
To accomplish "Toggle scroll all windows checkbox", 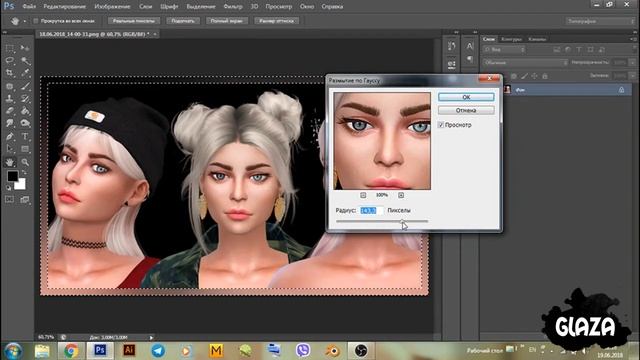I will pyautogui.click(x=36, y=21).
